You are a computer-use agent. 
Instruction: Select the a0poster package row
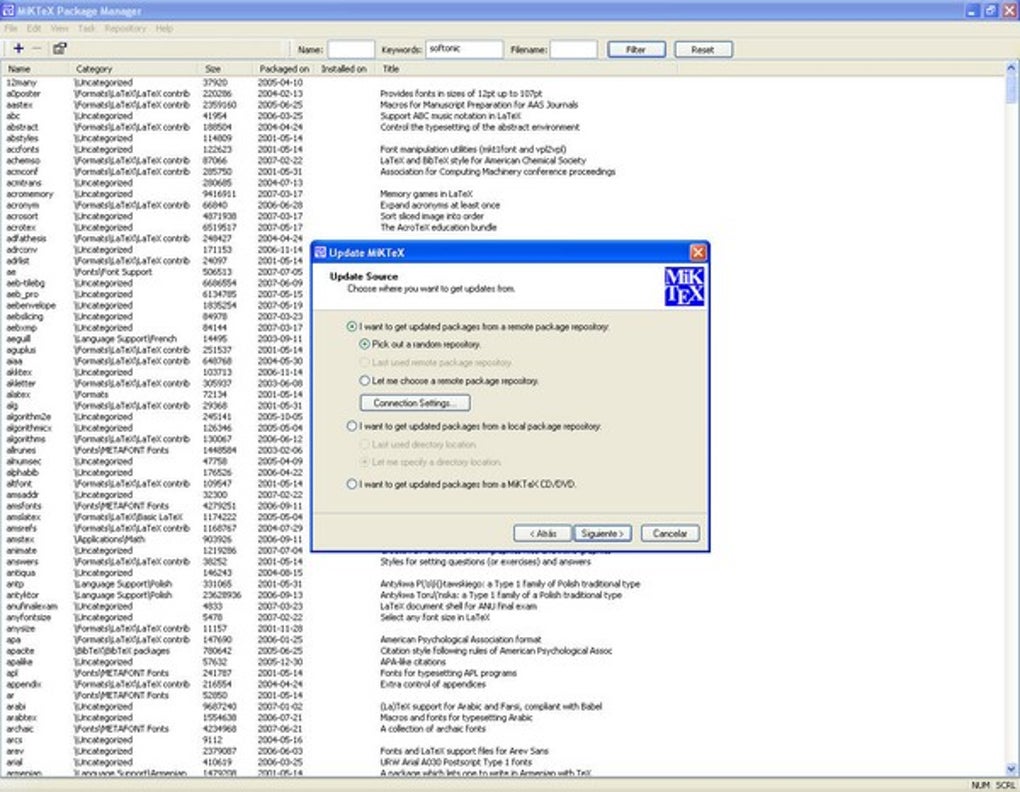[503, 94]
